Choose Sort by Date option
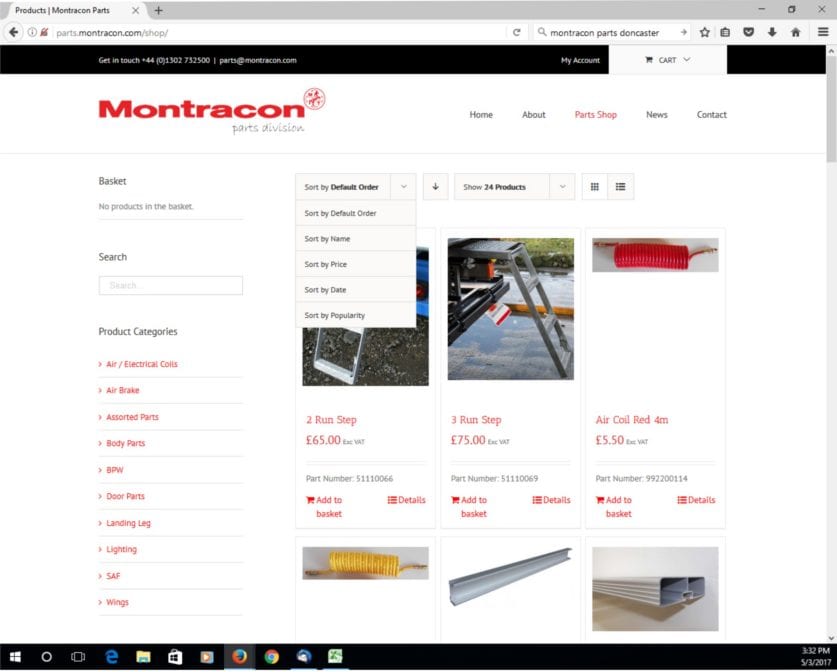The height and width of the screenshot is (672, 837). point(356,290)
